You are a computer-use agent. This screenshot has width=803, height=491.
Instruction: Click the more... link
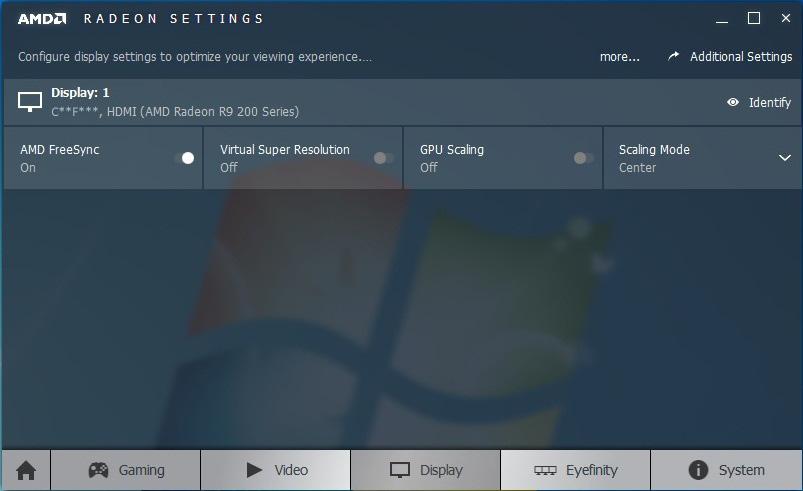tap(620, 56)
